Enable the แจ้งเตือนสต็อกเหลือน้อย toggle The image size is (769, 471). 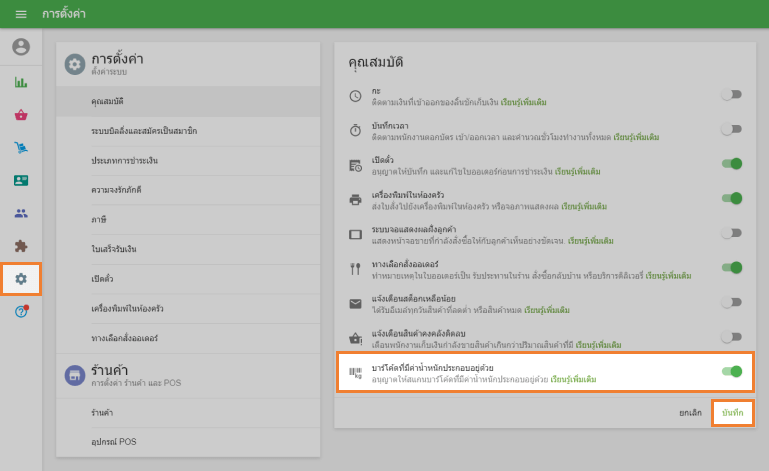tap(731, 303)
